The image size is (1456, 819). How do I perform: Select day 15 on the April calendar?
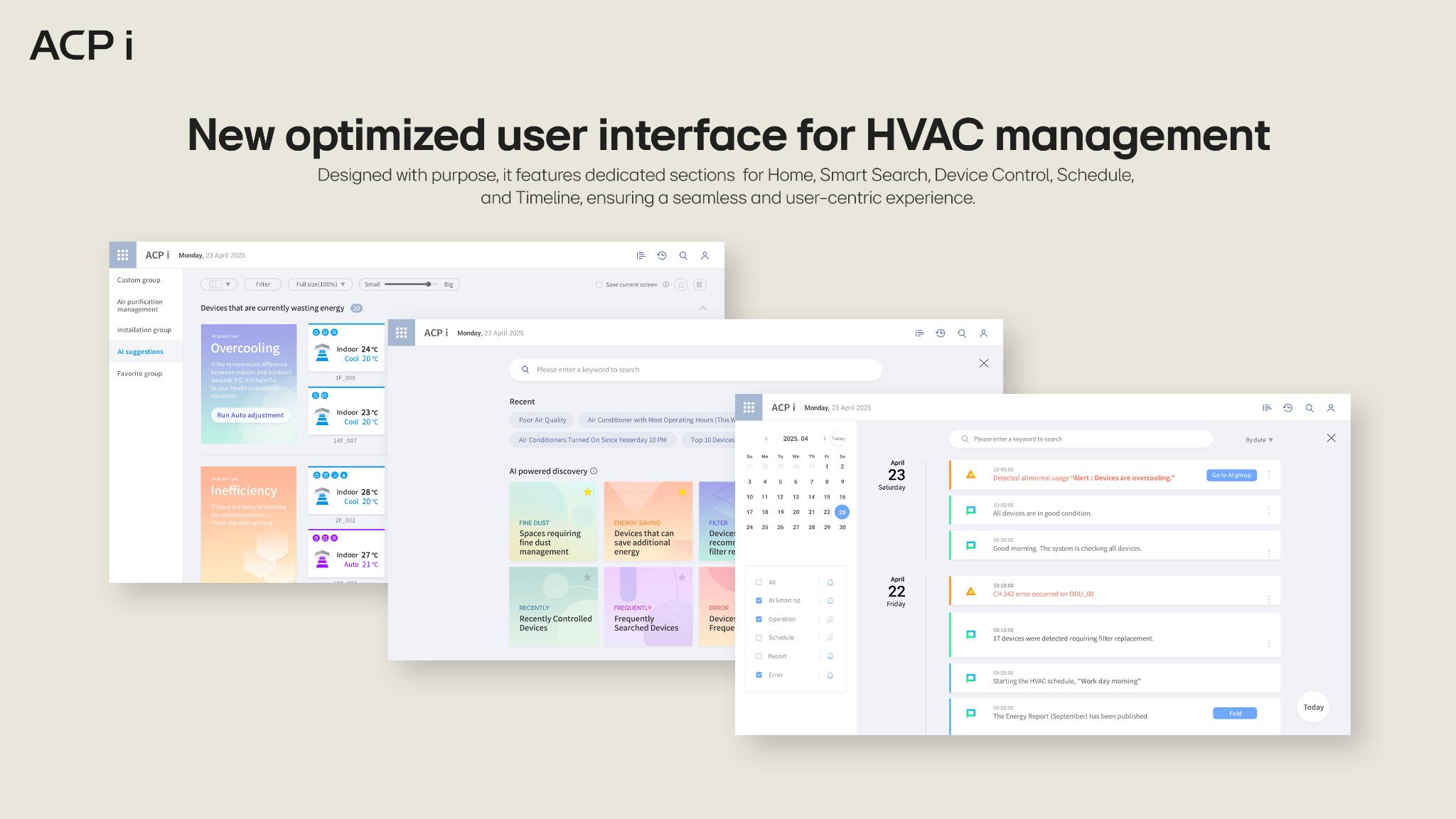[826, 497]
